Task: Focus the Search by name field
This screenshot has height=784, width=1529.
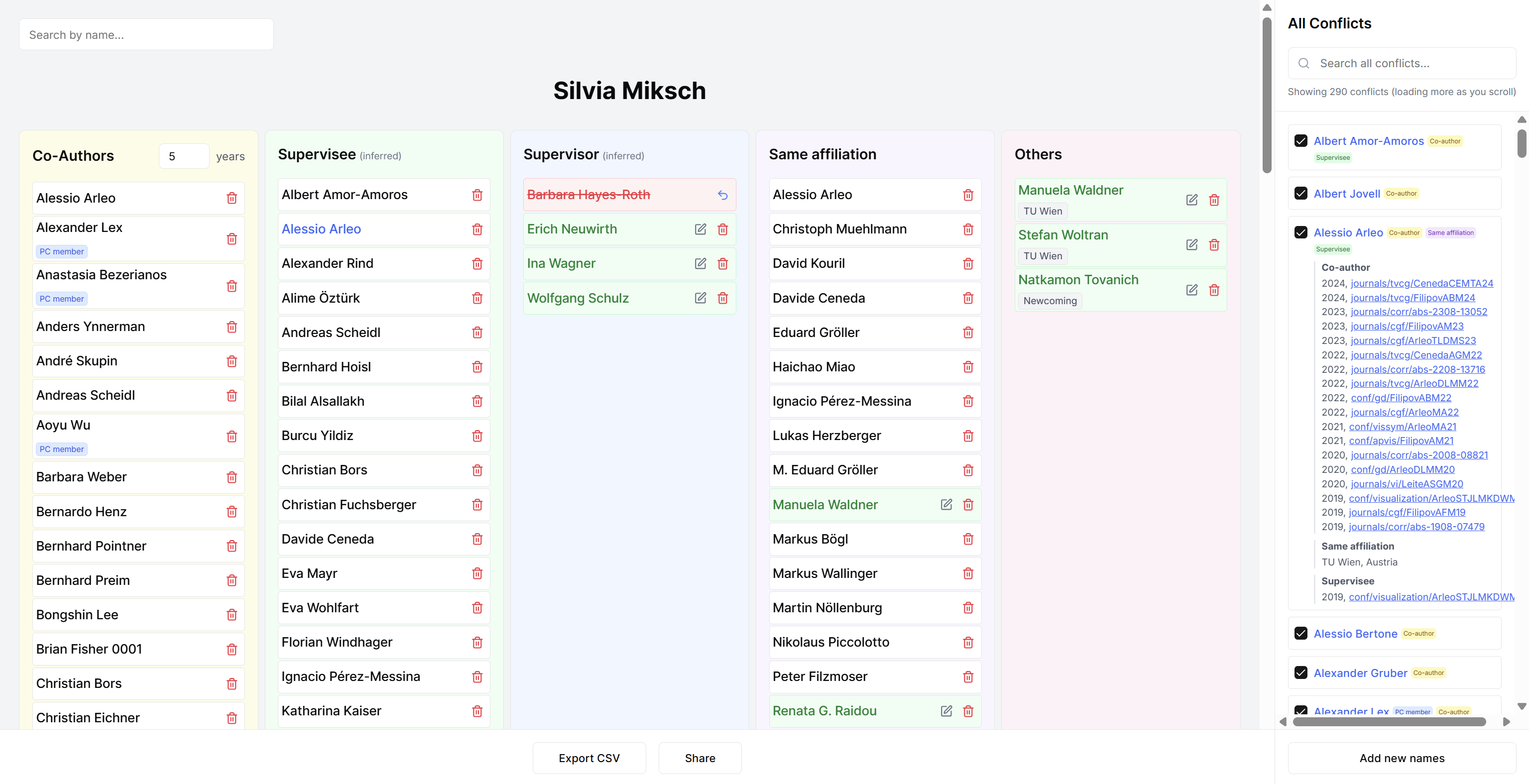Action: [146, 34]
